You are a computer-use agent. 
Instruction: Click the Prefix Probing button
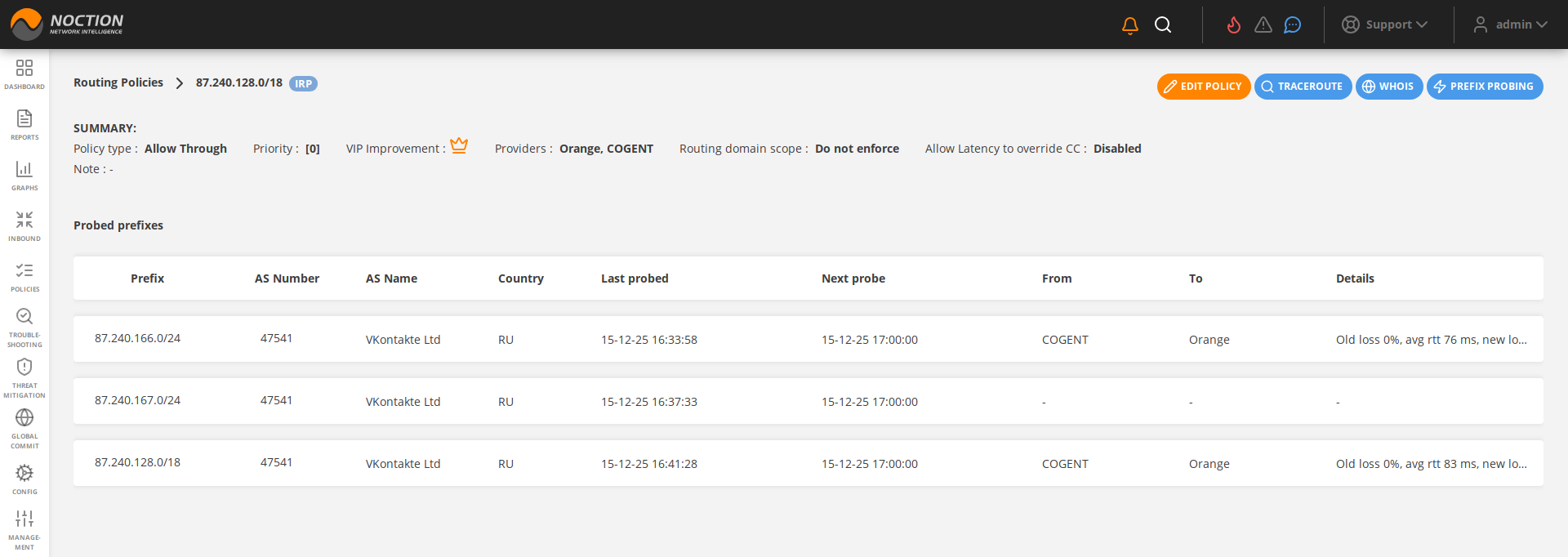1484,87
